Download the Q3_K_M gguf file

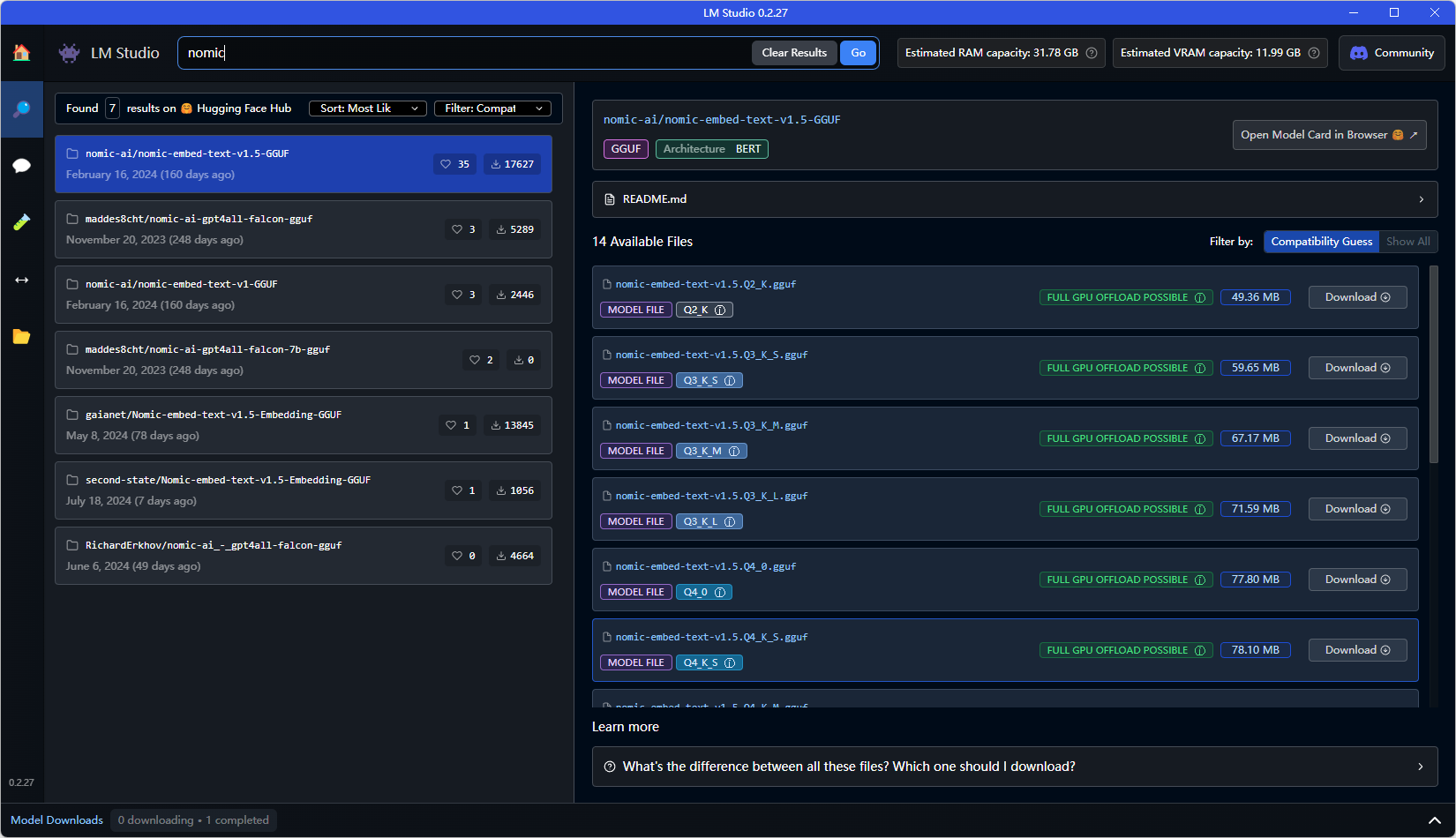pos(1357,438)
